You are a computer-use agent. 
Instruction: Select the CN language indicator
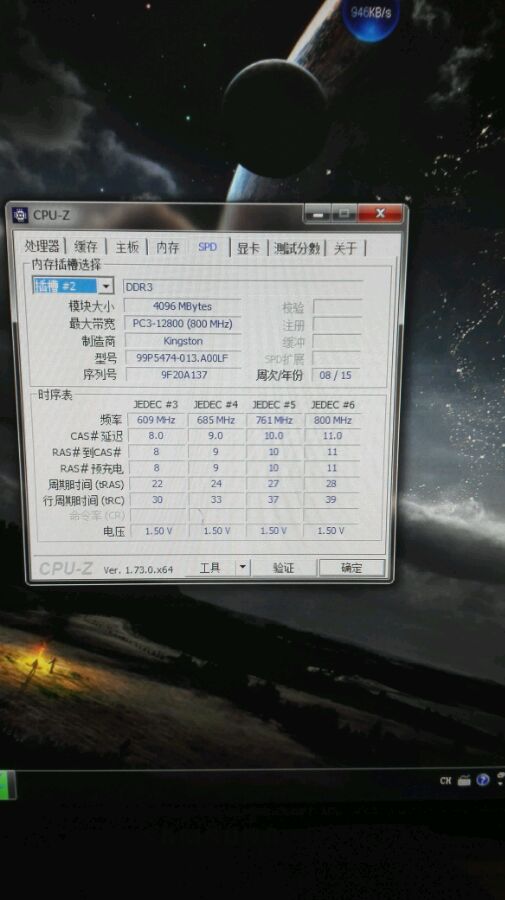445,781
